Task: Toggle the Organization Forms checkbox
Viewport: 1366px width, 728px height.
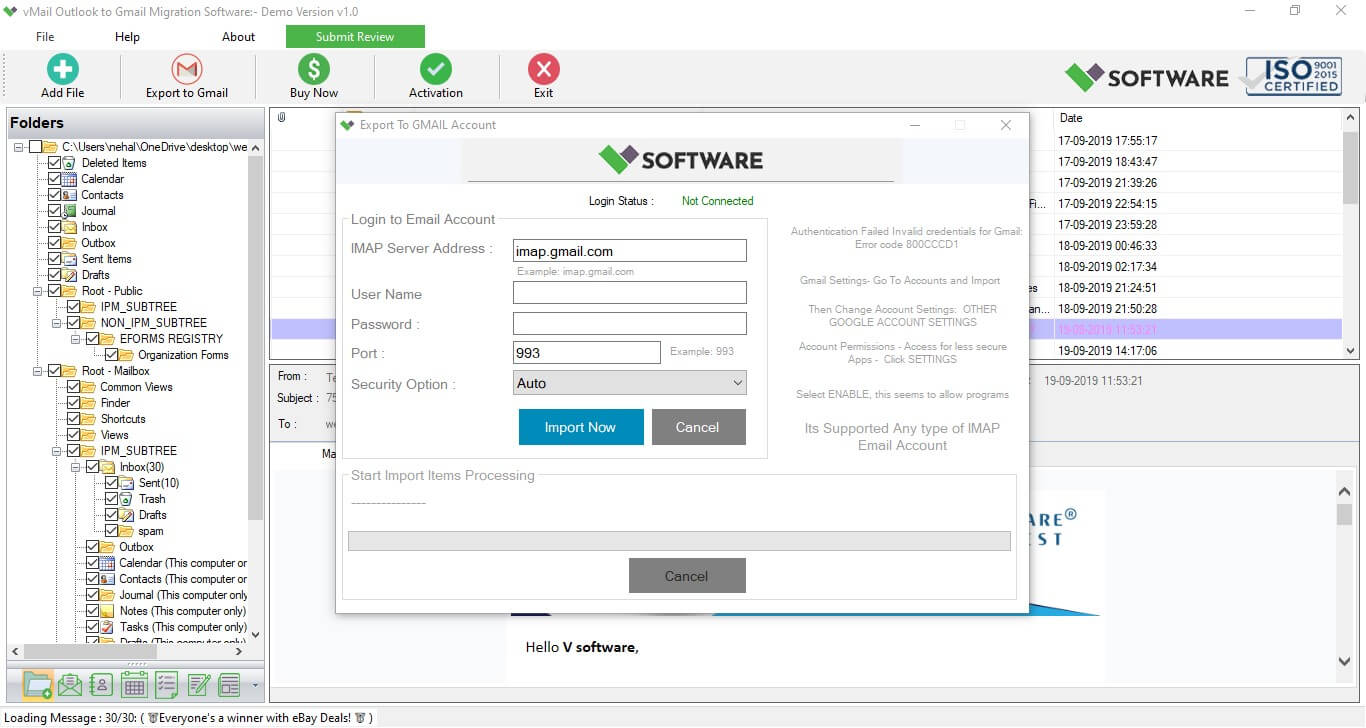Action: click(x=112, y=354)
